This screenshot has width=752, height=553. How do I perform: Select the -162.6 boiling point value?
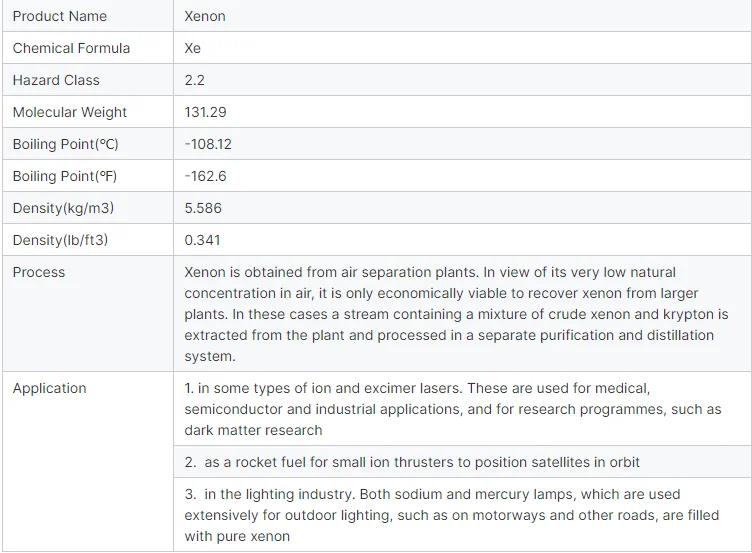(x=205, y=176)
